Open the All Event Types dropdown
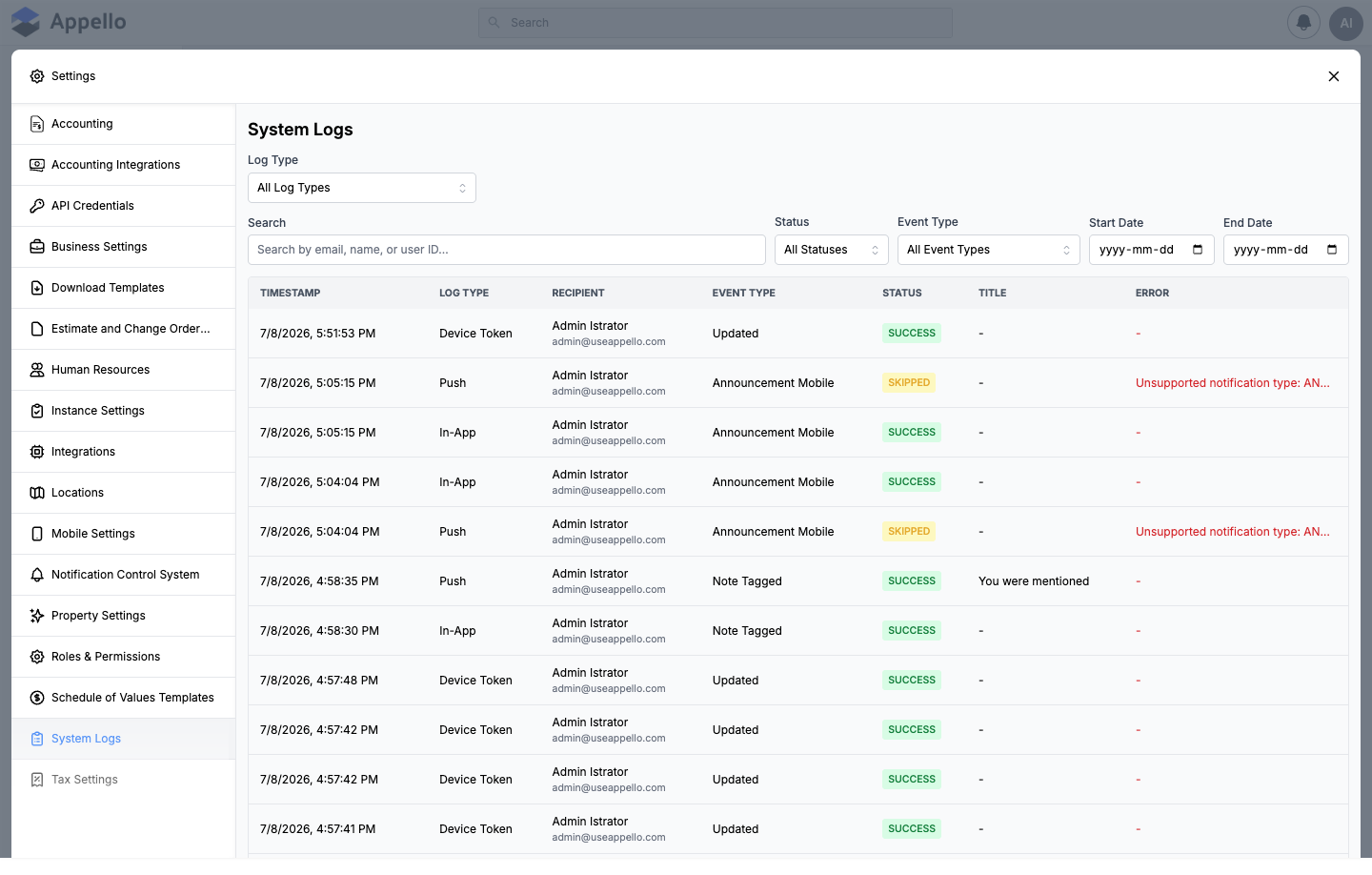Screen dimensions: 1372x875 click(x=989, y=250)
